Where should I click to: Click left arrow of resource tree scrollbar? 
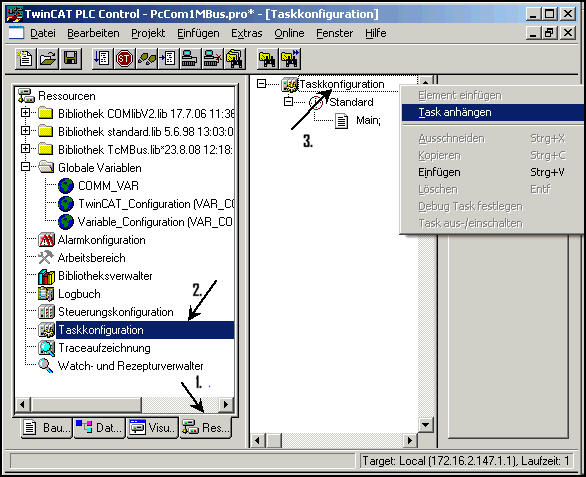tap(22, 404)
